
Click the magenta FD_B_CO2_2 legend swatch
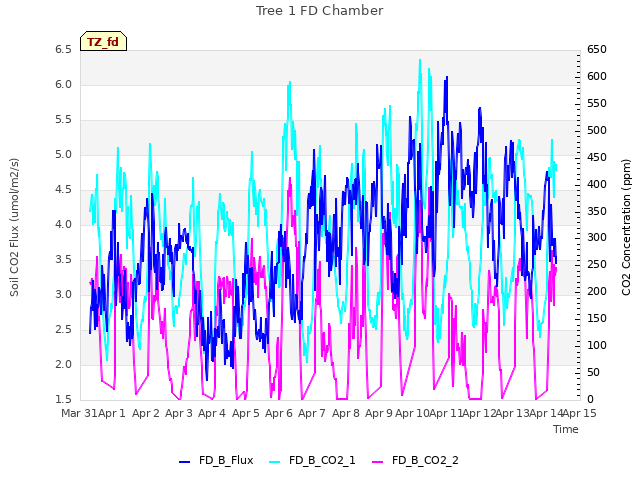[x=378, y=462]
